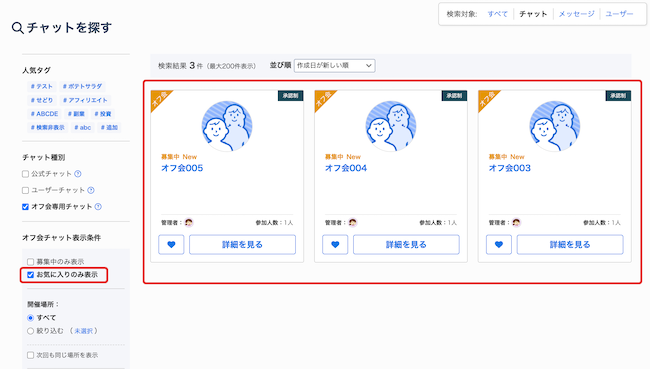The height and width of the screenshot is (369, 650).
Task: Click the admin avatar on the オフ会004 card
Action: click(x=352, y=223)
